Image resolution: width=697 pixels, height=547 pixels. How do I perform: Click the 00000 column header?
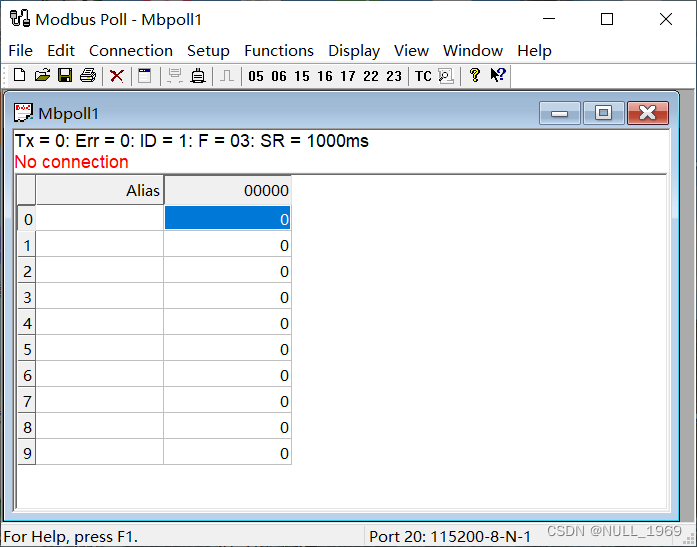[x=228, y=190]
